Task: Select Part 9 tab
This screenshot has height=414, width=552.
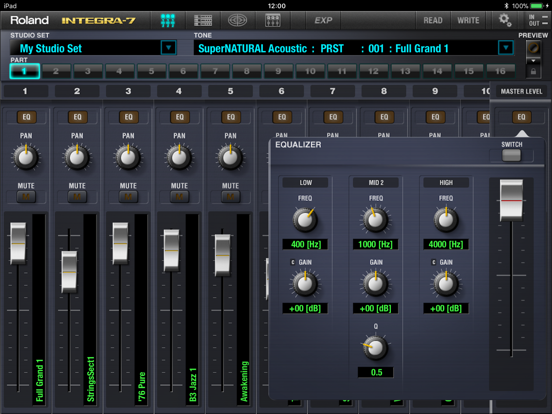Action: click(278, 71)
